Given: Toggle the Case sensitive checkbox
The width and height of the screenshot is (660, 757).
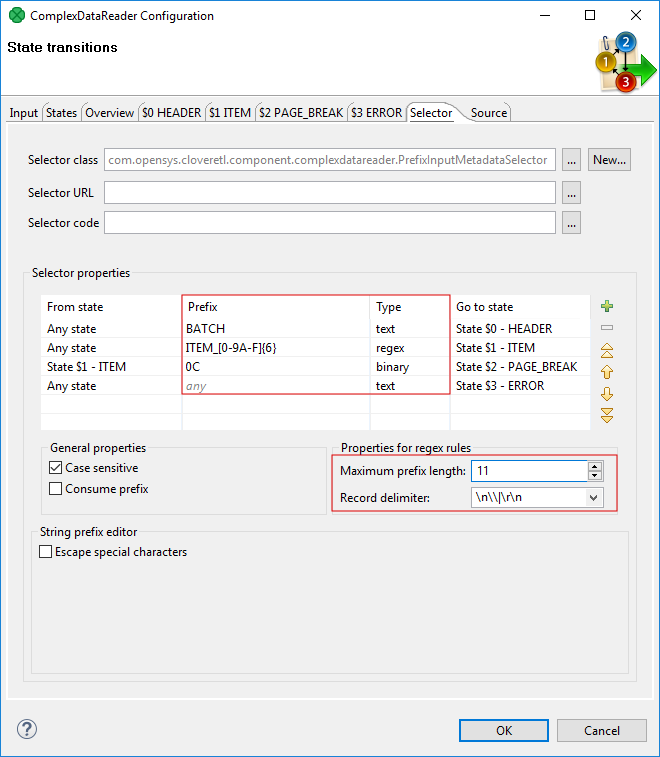Looking at the screenshot, I should tap(56, 468).
